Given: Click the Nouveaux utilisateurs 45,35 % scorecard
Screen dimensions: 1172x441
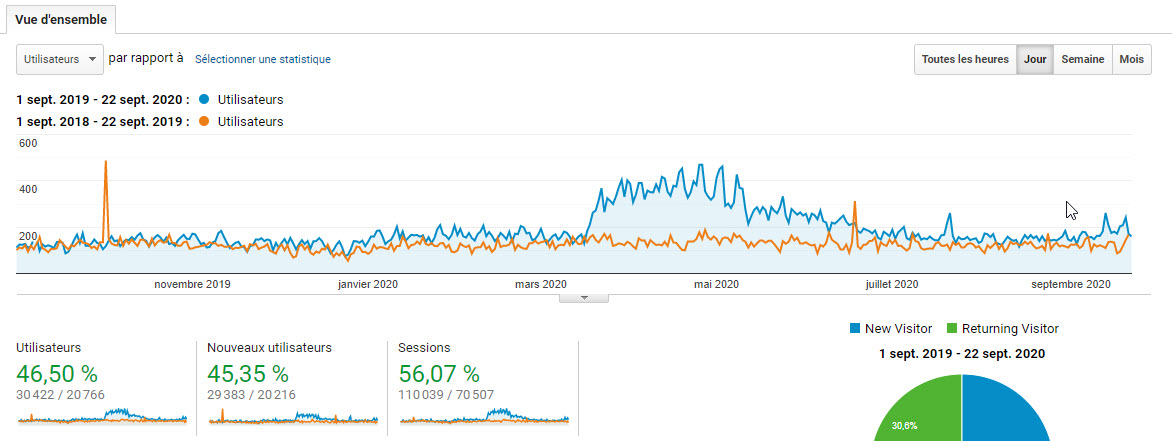Looking at the screenshot, I should pyautogui.click(x=248, y=375).
